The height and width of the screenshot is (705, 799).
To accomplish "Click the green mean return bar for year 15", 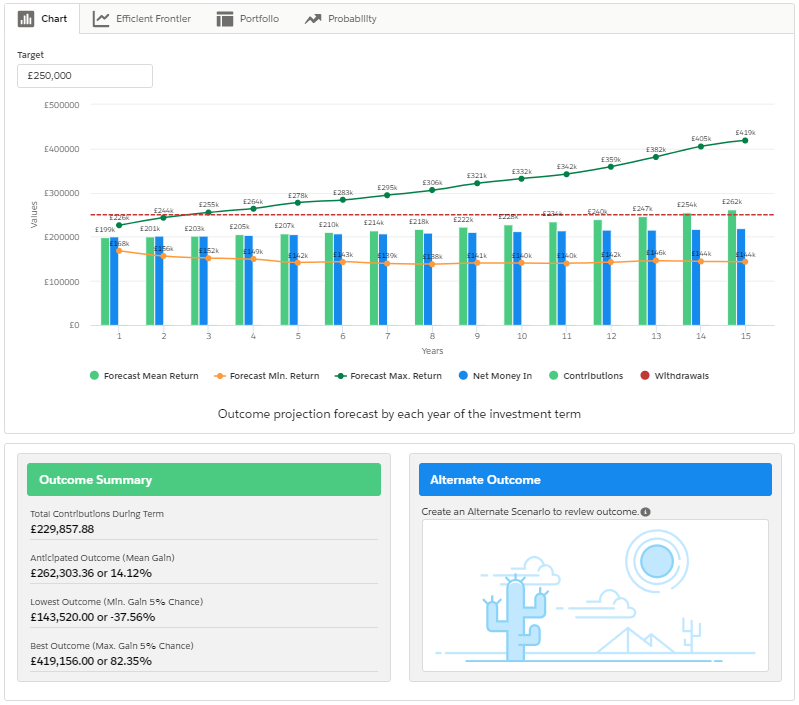I will point(732,267).
